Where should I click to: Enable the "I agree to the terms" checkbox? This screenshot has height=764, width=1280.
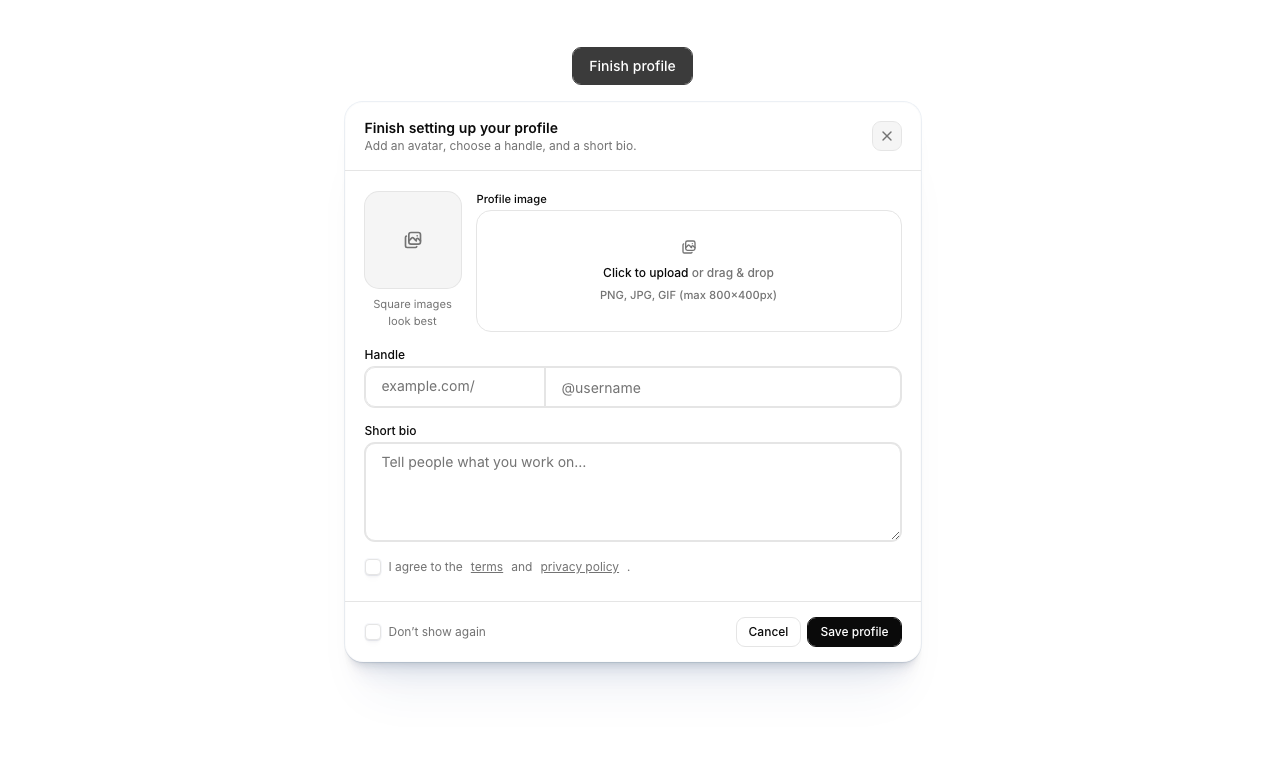[x=373, y=567]
